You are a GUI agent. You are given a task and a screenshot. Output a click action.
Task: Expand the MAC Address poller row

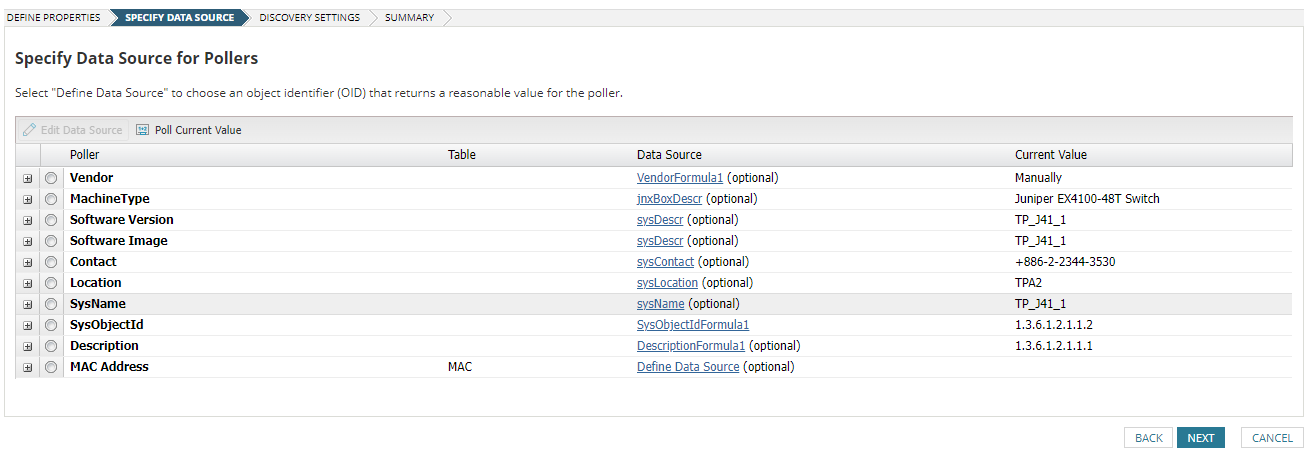click(28, 367)
